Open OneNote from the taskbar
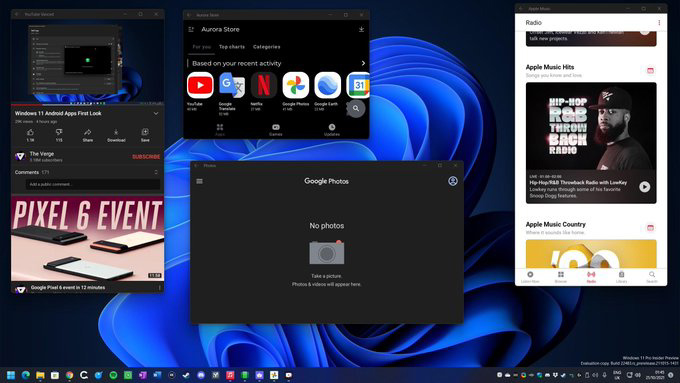The image size is (680, 383). click(143, 375)
